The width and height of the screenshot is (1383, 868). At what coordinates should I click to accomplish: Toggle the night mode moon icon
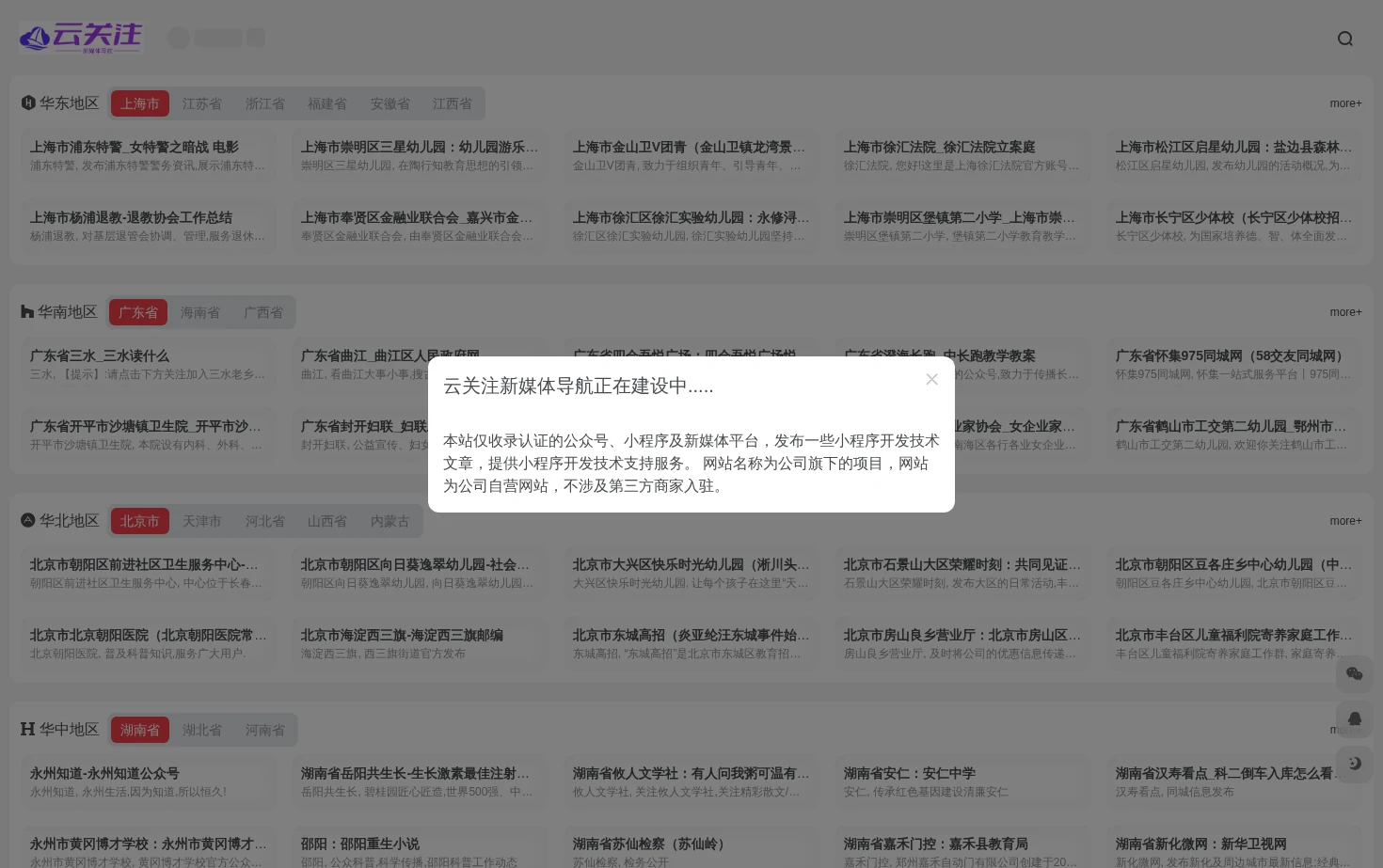[x=1355, y=764]
